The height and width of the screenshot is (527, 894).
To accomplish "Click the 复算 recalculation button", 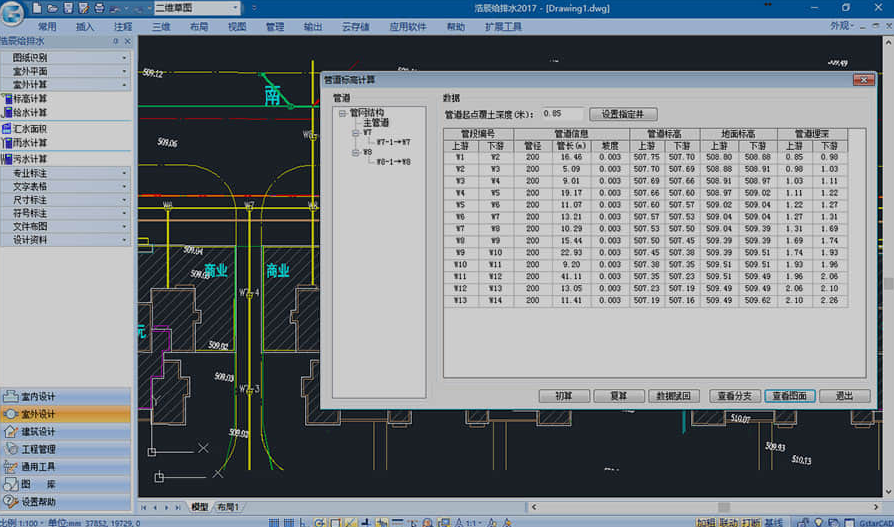I will pyautogui.click(x=619, y=396).
